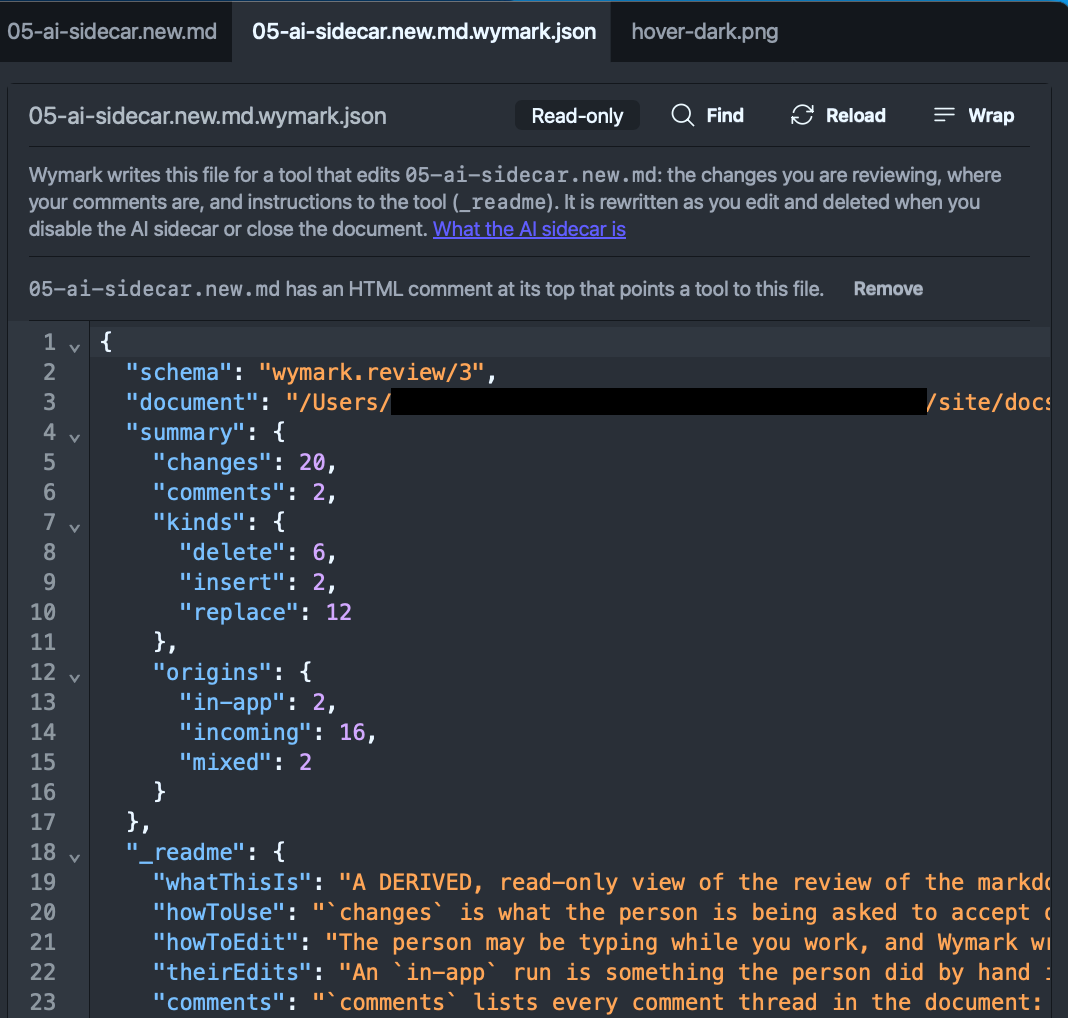
Task: Remove the HTML comment pointer
Action: [x=888, y=289]
